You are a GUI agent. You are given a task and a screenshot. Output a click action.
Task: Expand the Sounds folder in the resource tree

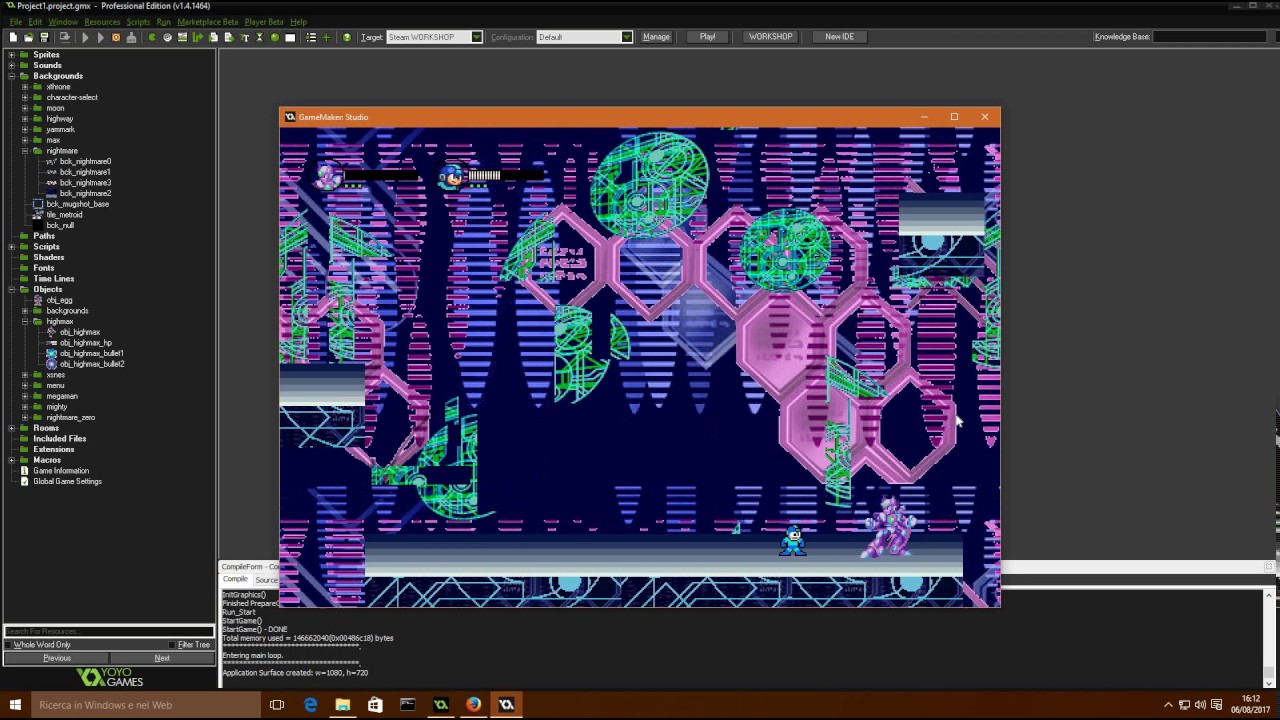(12, 65)
